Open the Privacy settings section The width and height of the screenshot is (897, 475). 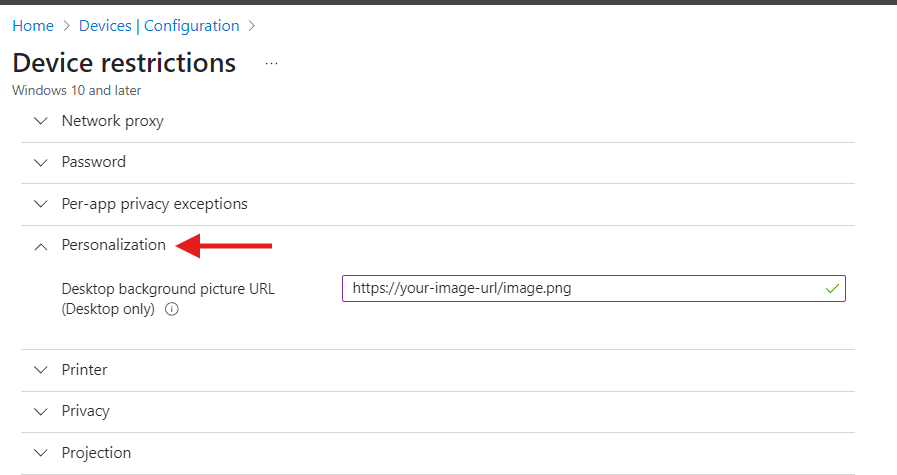click(85, 411)
